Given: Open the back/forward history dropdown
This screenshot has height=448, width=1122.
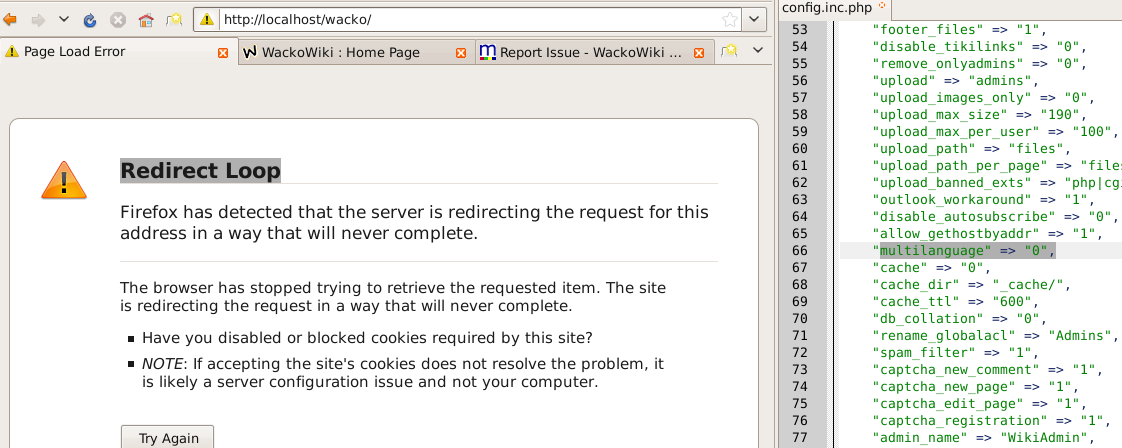Looking at the screenshot, I should click(64, 19).
